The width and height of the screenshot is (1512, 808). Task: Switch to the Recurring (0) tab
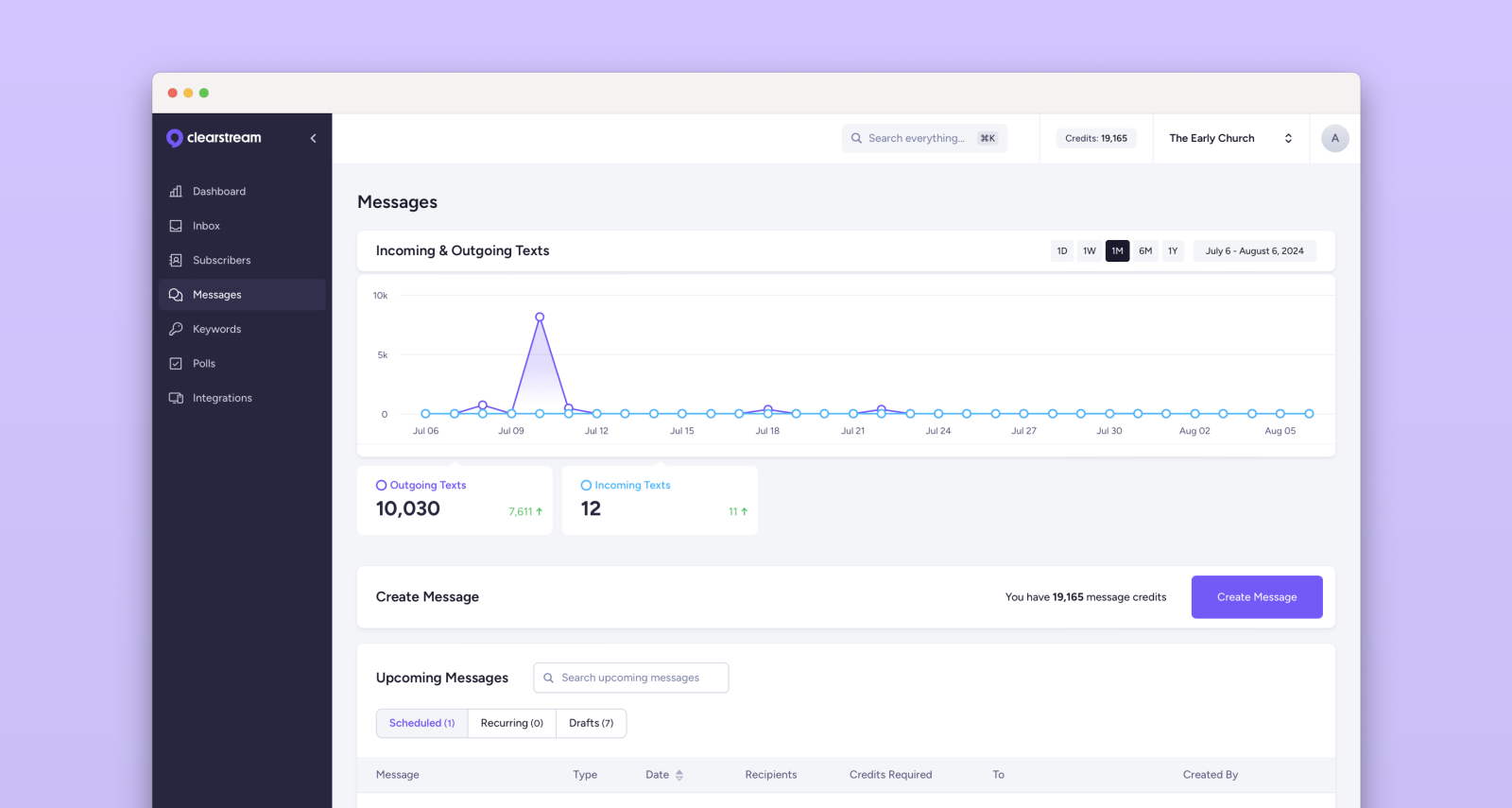[511, 724]
